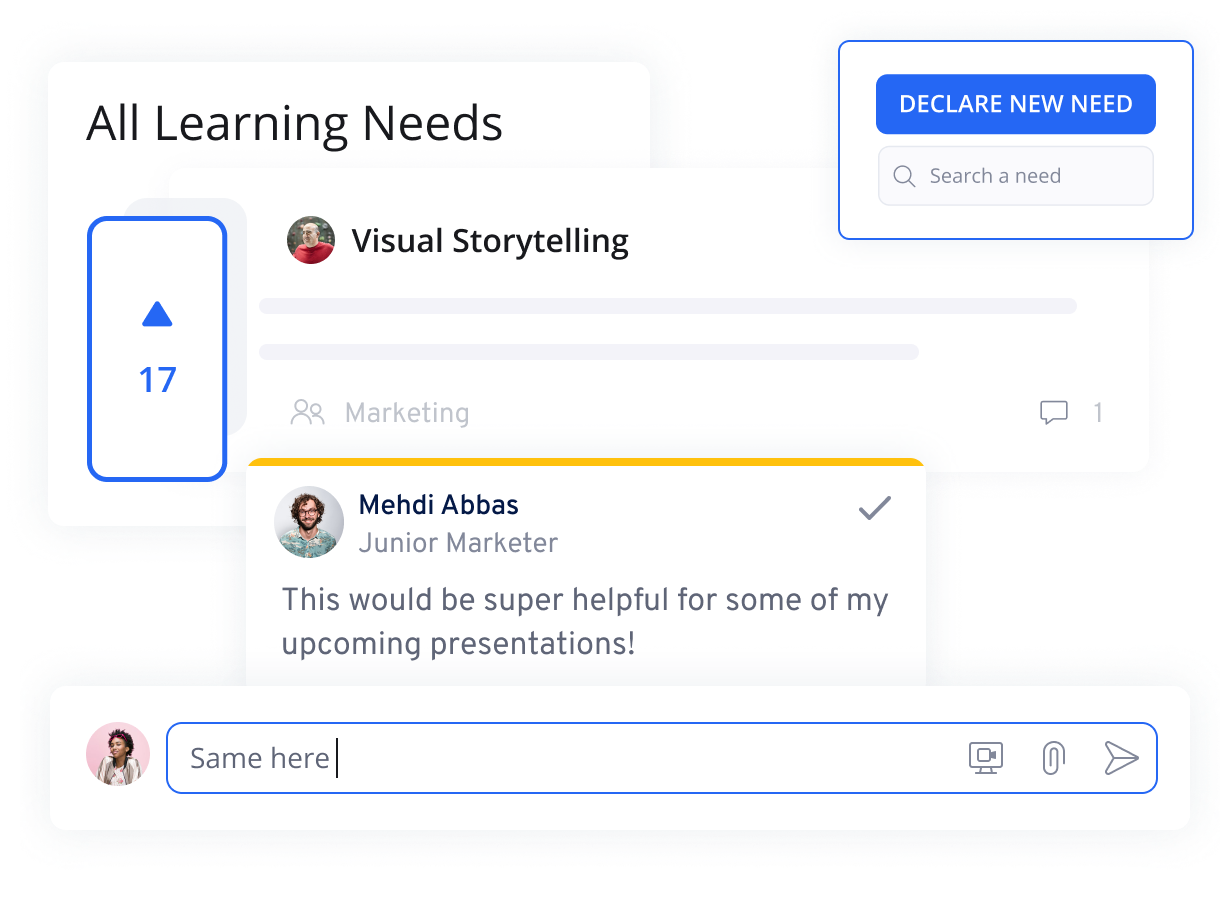Click into the "Search a need" field
Screen dimensions: 1220x900
[1030, 177]
